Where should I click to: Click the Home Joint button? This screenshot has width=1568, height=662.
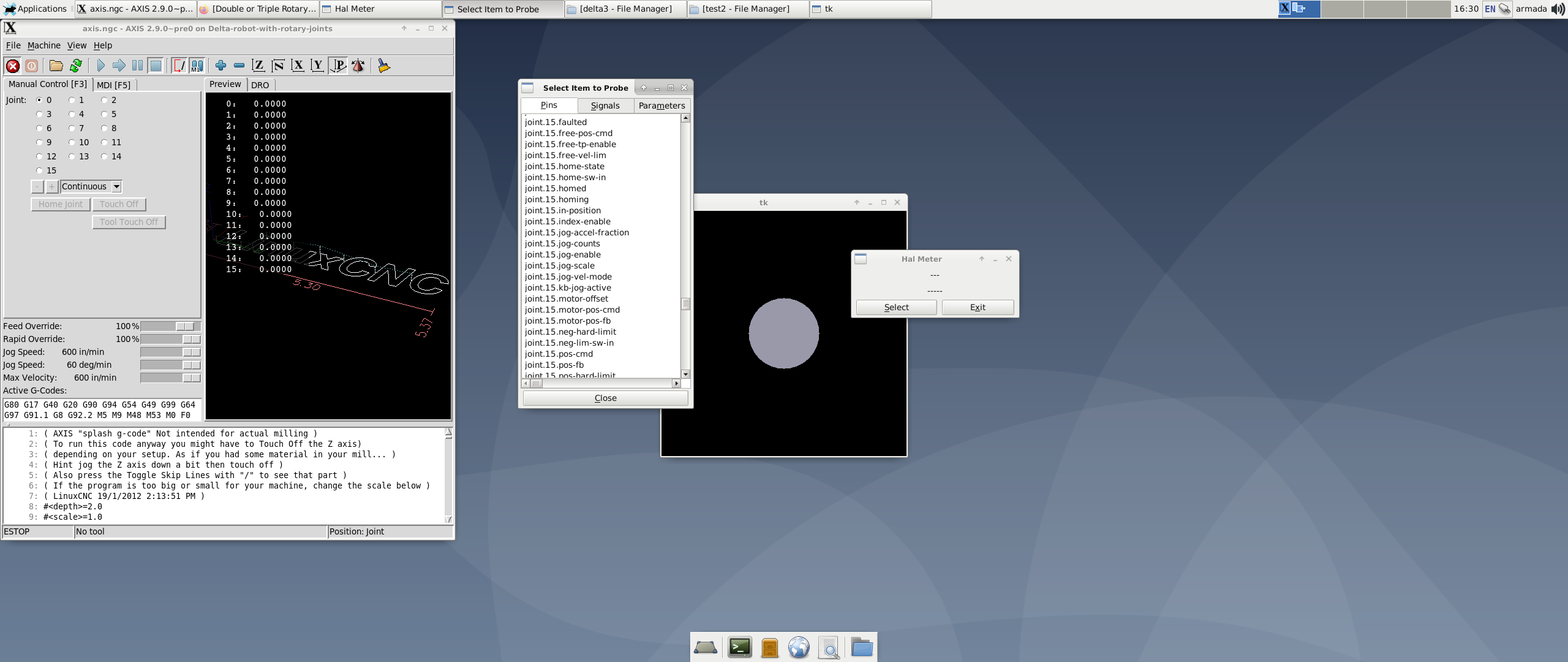[x=61, y=204]
